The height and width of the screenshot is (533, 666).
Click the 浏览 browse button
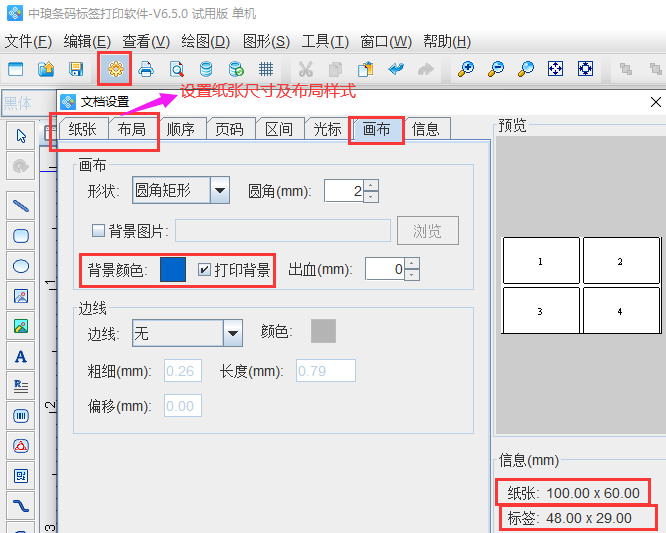428,231
